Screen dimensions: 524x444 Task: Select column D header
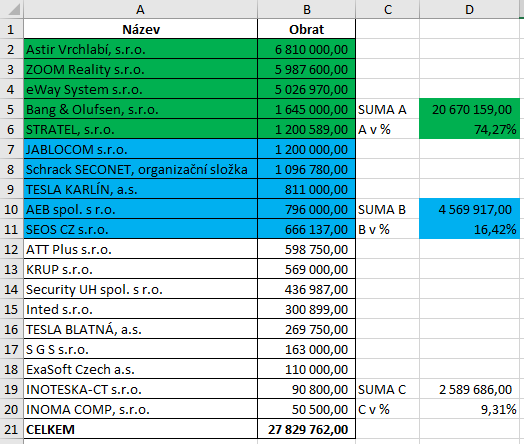tap(469, 9)
